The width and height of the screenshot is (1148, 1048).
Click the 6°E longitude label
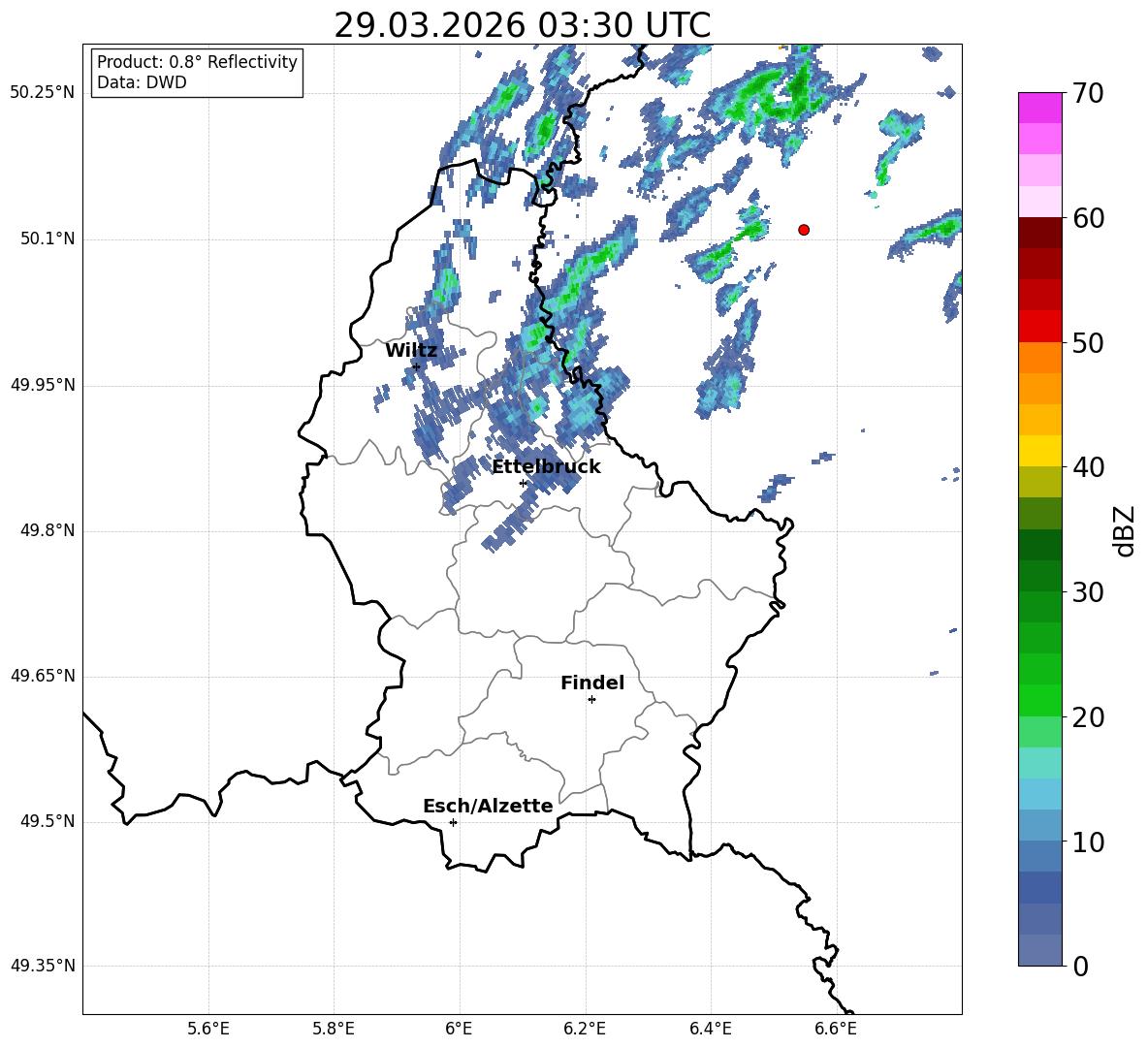(459, 1029)
